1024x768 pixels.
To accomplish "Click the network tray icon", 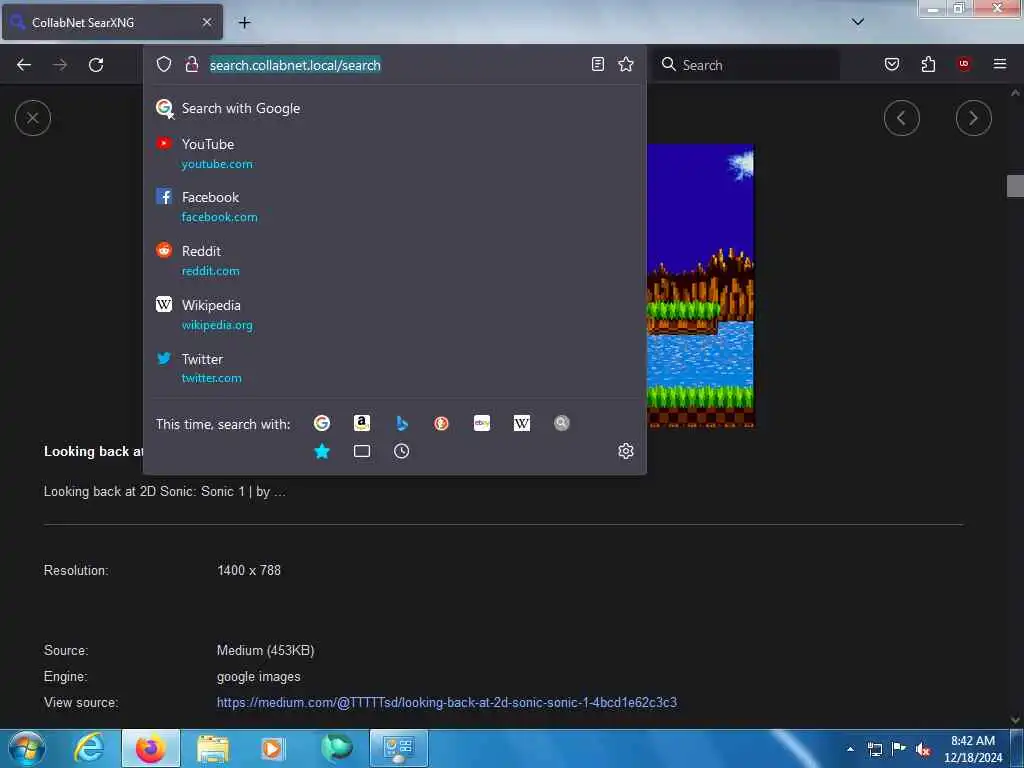I will [875, 749].
